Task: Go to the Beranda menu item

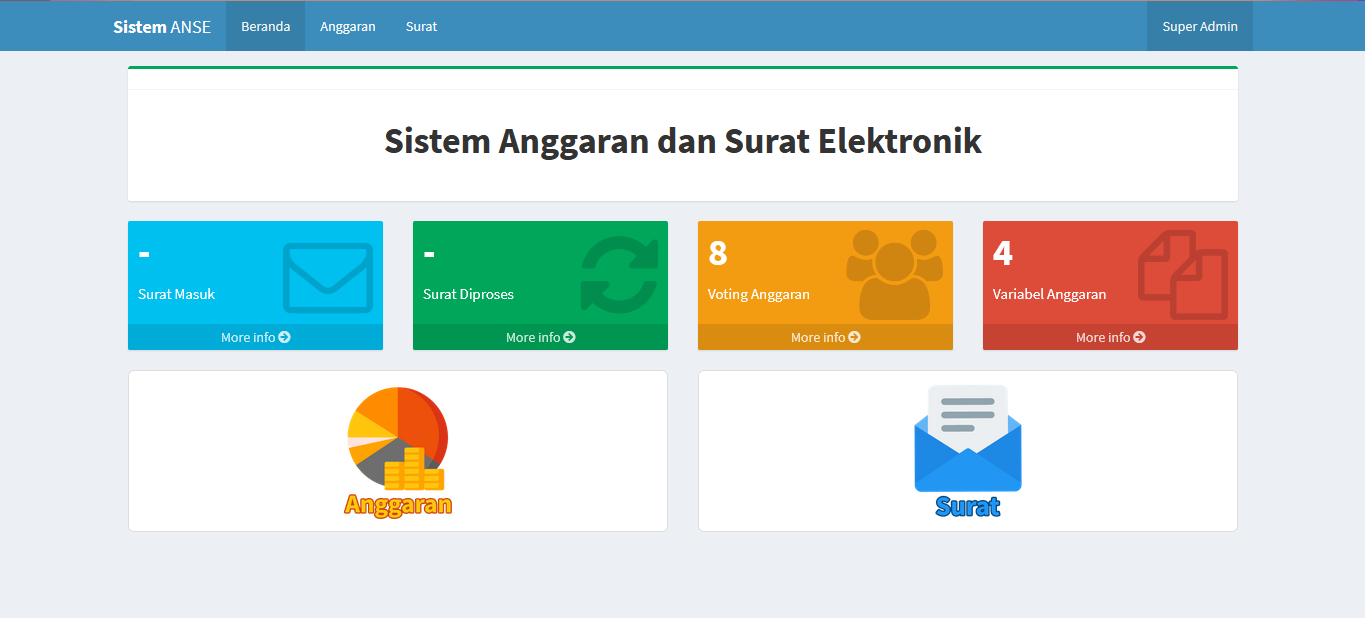Action: (x=265, y=27)
